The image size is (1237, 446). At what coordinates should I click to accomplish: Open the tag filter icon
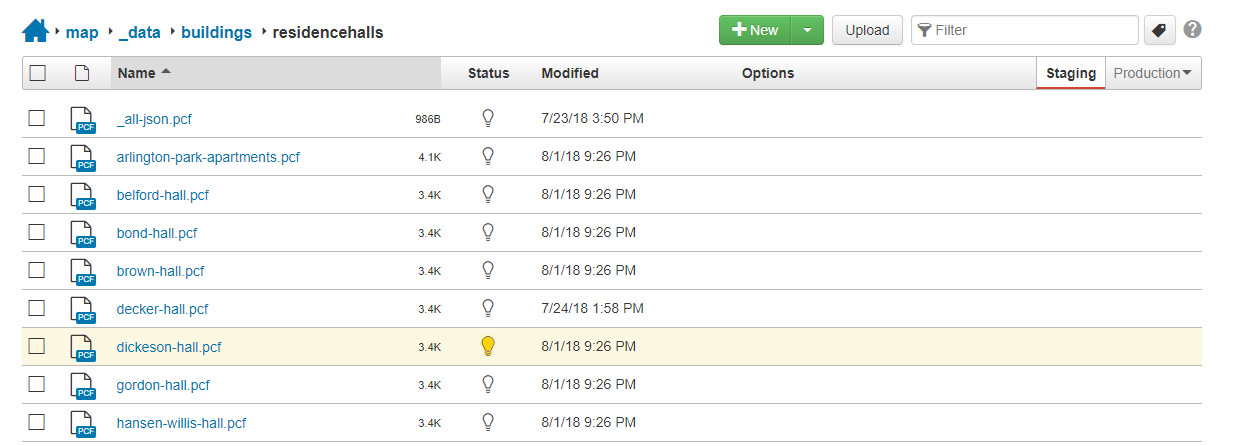1159,30
